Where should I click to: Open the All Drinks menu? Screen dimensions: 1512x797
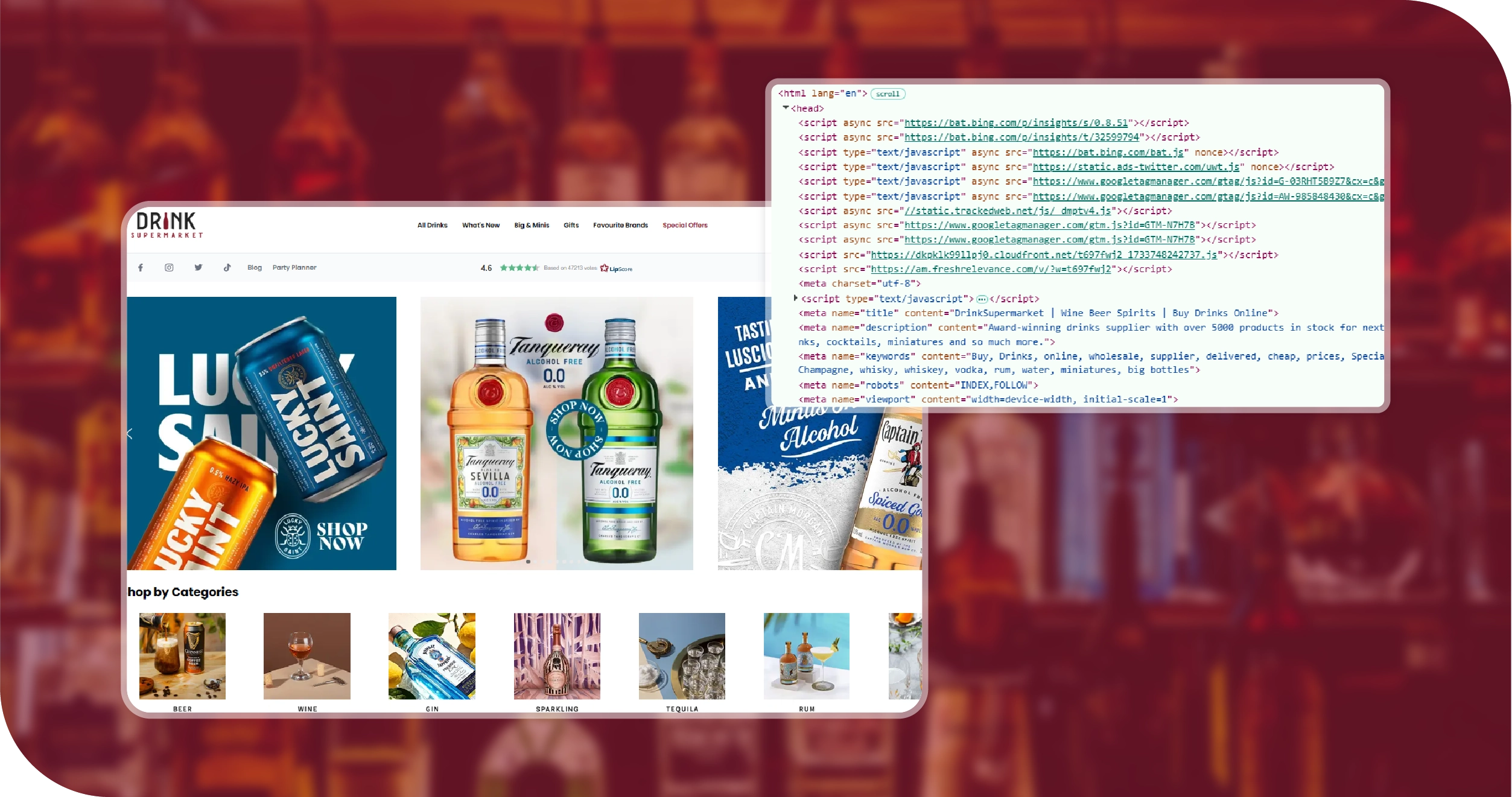[x=431, y=225]
